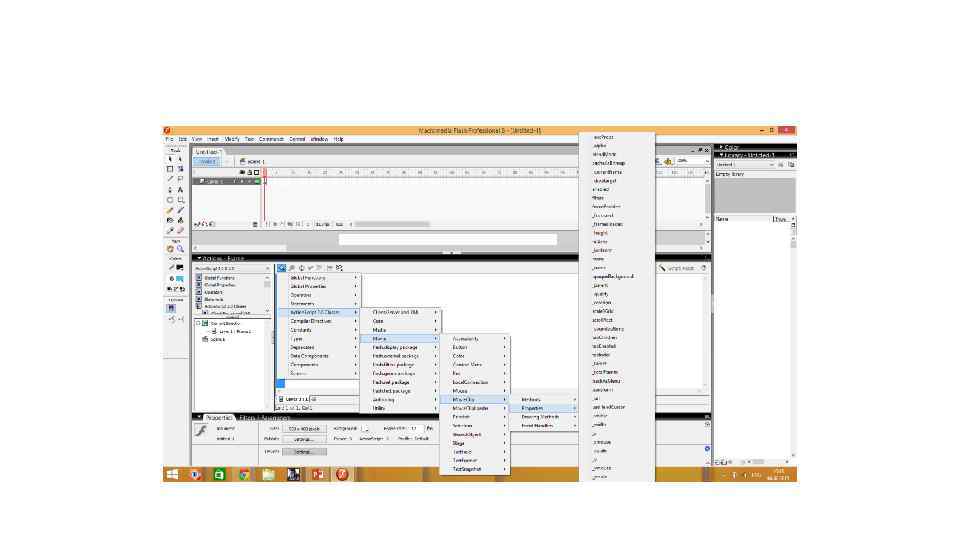Toggle the Timeline show/hide button
Viewport: 960px width, 540px height.
tap(206, 162)
